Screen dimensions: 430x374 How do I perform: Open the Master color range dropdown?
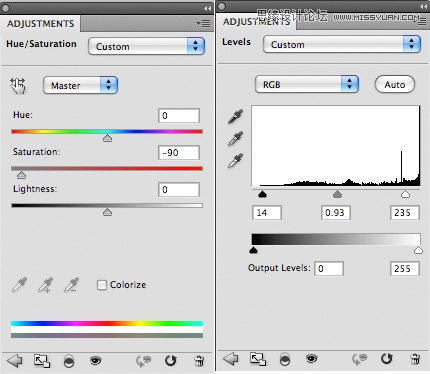click(80, 85)
